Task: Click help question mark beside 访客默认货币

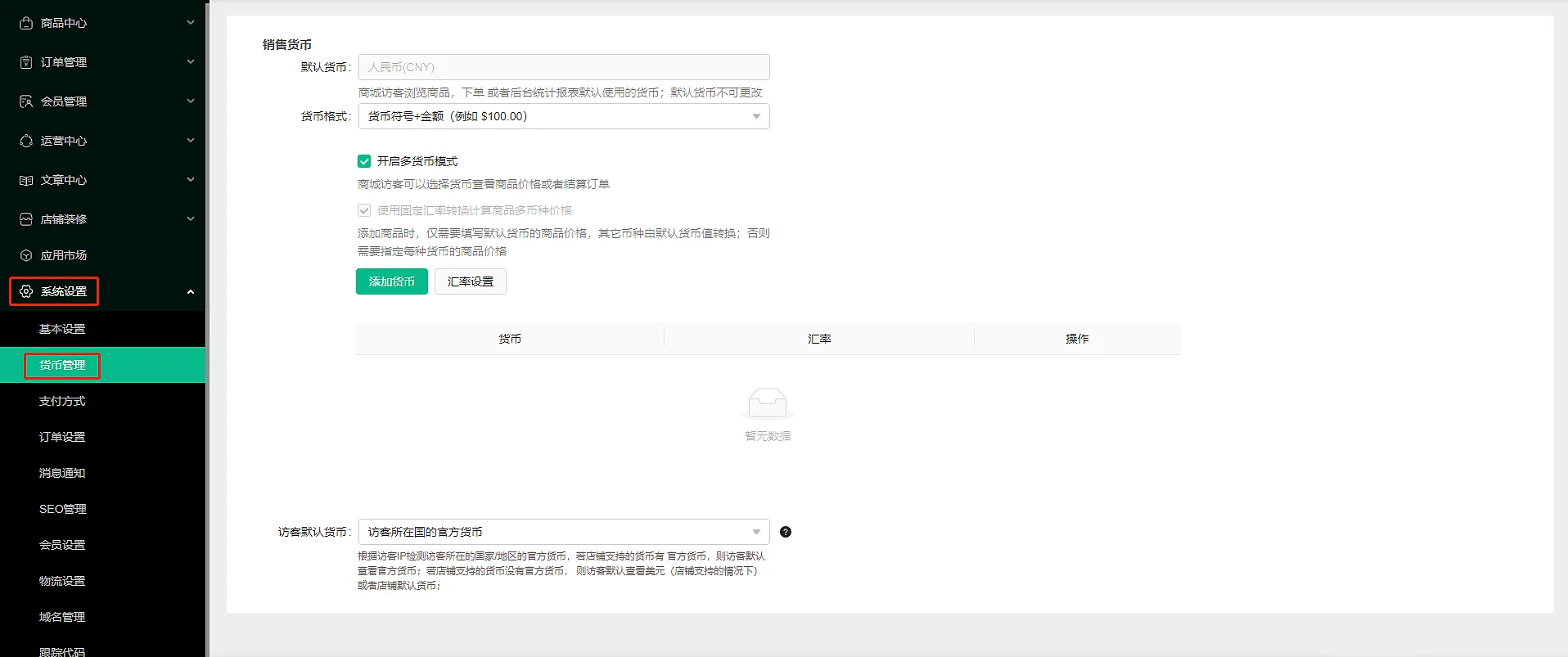Action: pos(785,532)
